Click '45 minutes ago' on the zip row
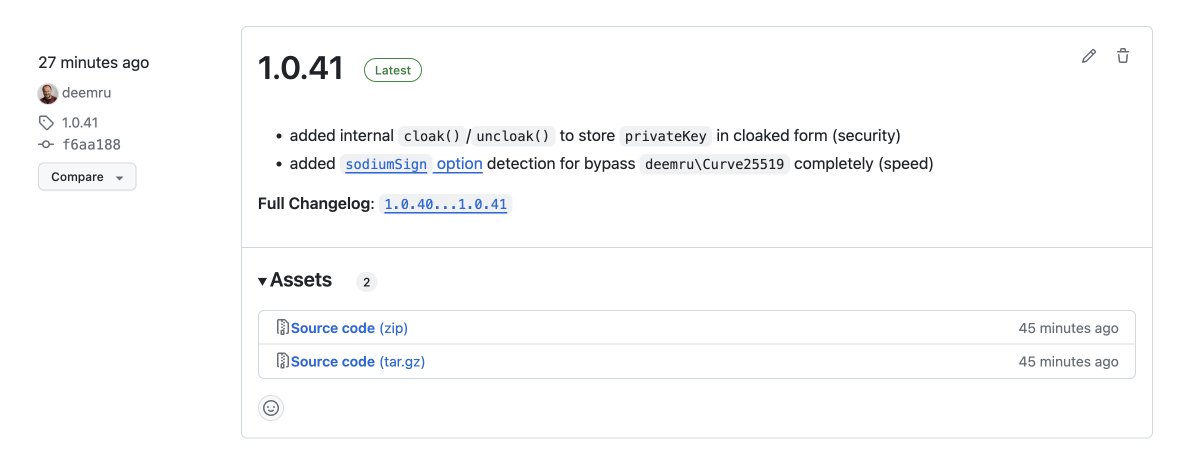 1069,328
